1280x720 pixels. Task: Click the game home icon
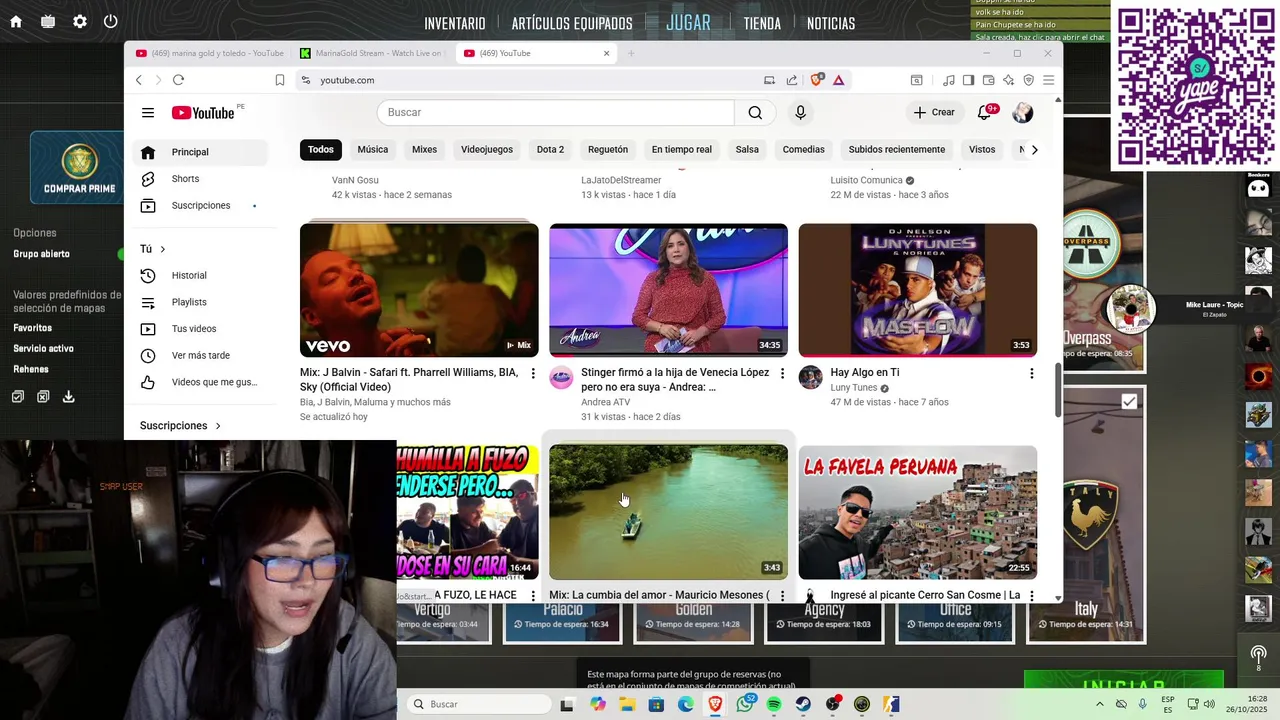click(16, 22)
